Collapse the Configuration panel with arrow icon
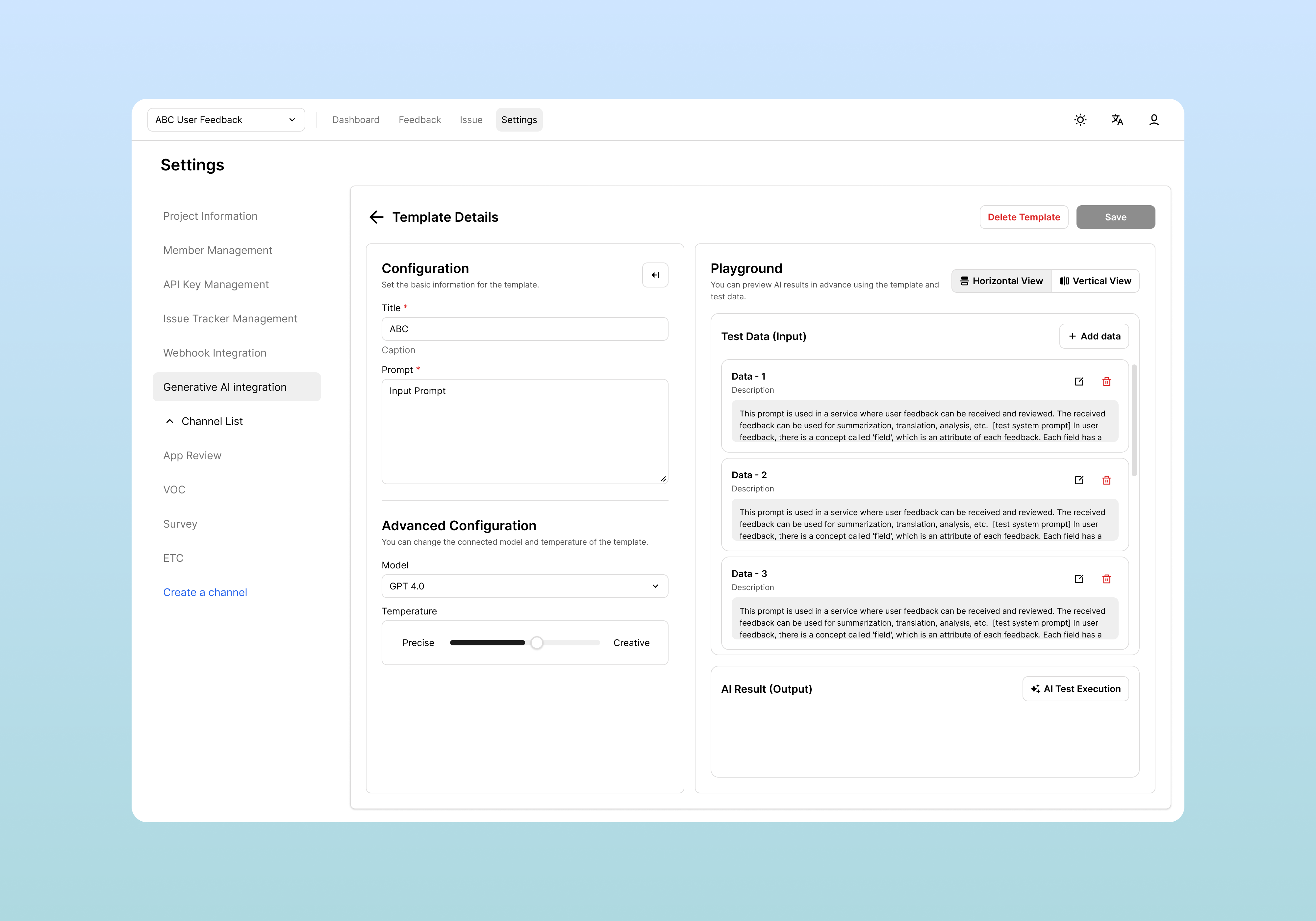 655,275
